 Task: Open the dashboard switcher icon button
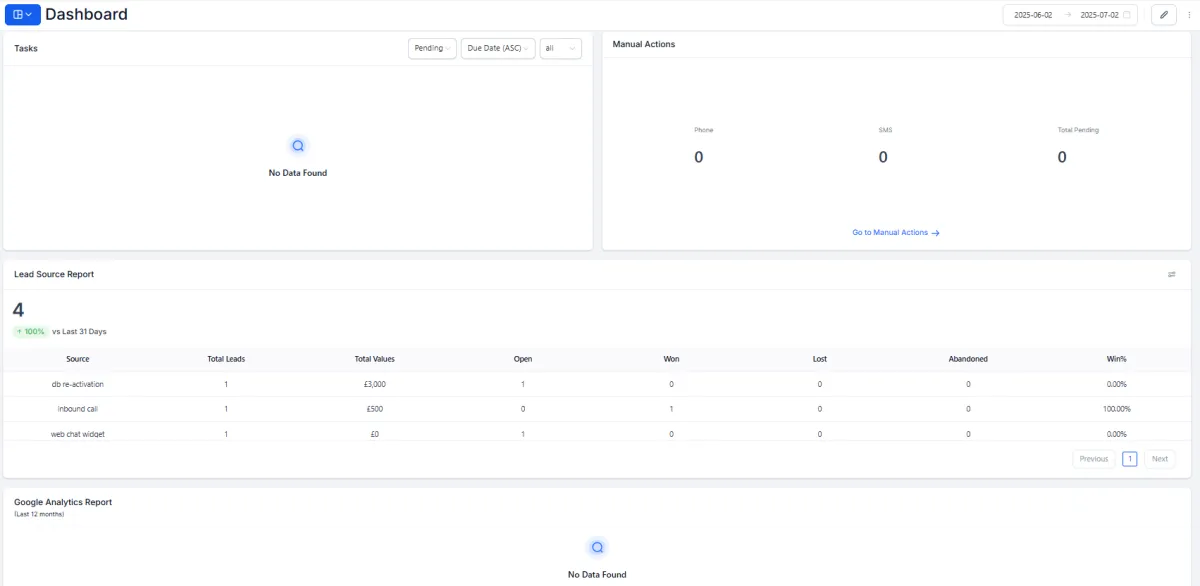click(23, 14)
